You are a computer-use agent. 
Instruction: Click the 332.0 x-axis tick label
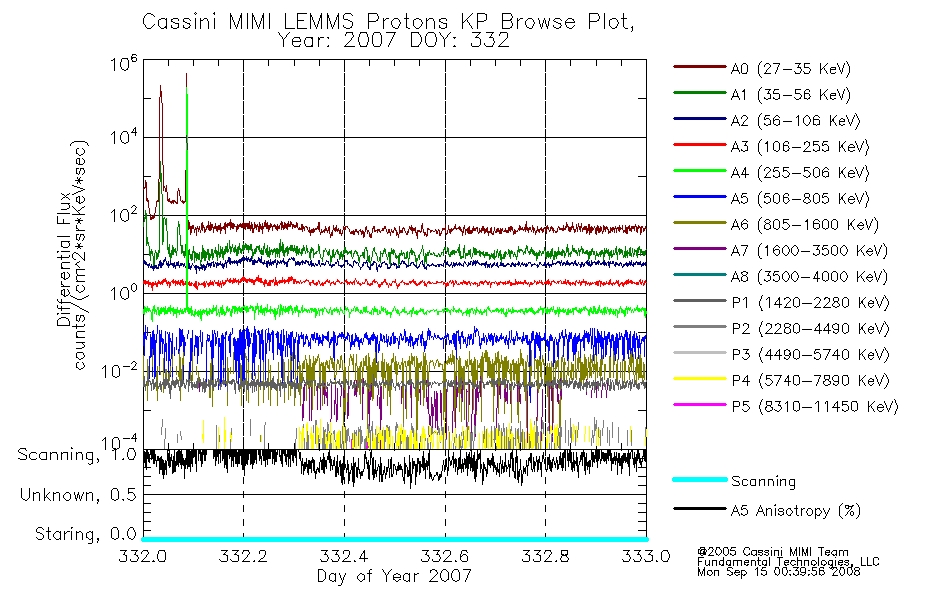tap(143, 556)
